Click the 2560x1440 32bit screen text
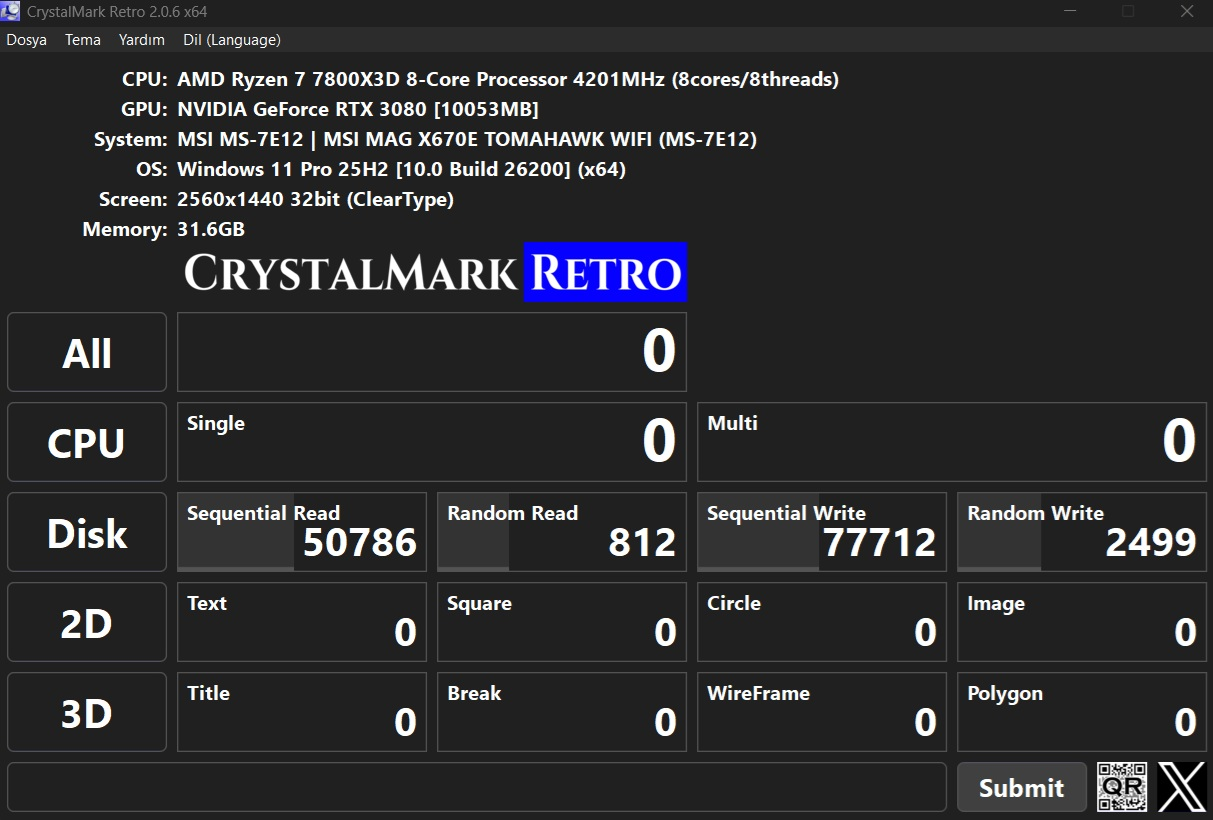This screenshot has height=820, width=1213. (316, 199)
